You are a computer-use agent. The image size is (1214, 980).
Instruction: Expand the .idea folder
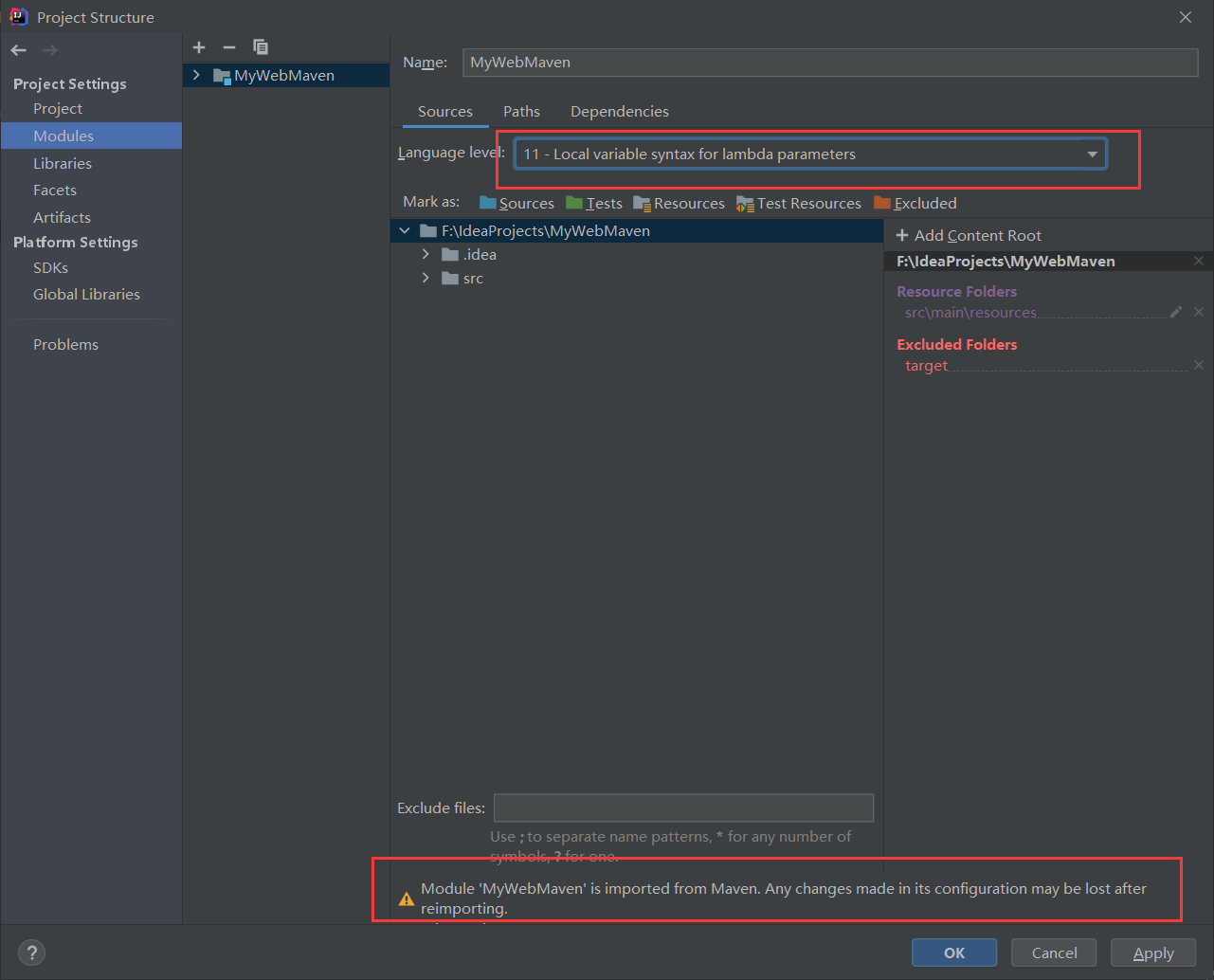click(x=426, y=254)
